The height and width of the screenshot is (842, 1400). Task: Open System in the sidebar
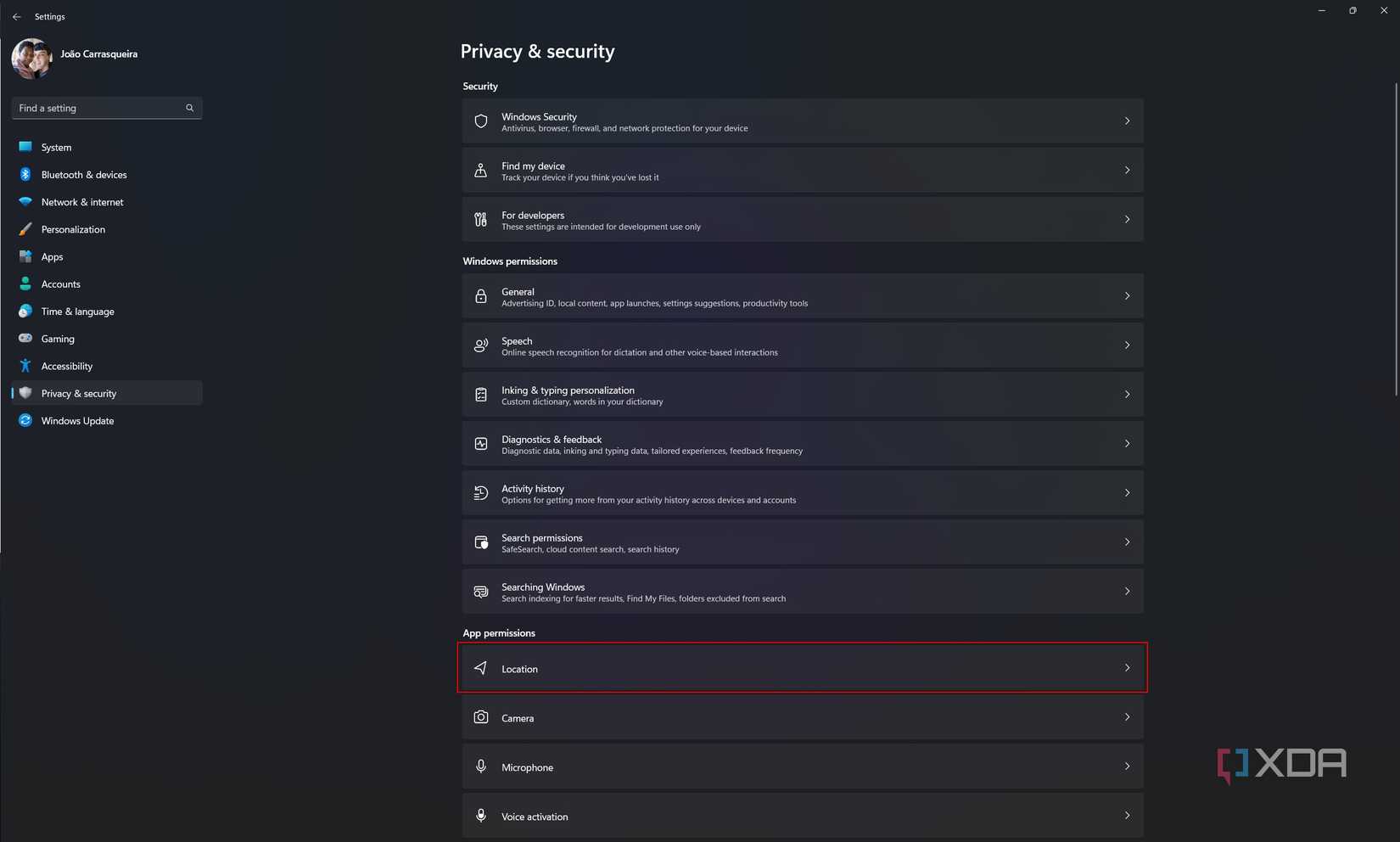(x=57, y=148)
